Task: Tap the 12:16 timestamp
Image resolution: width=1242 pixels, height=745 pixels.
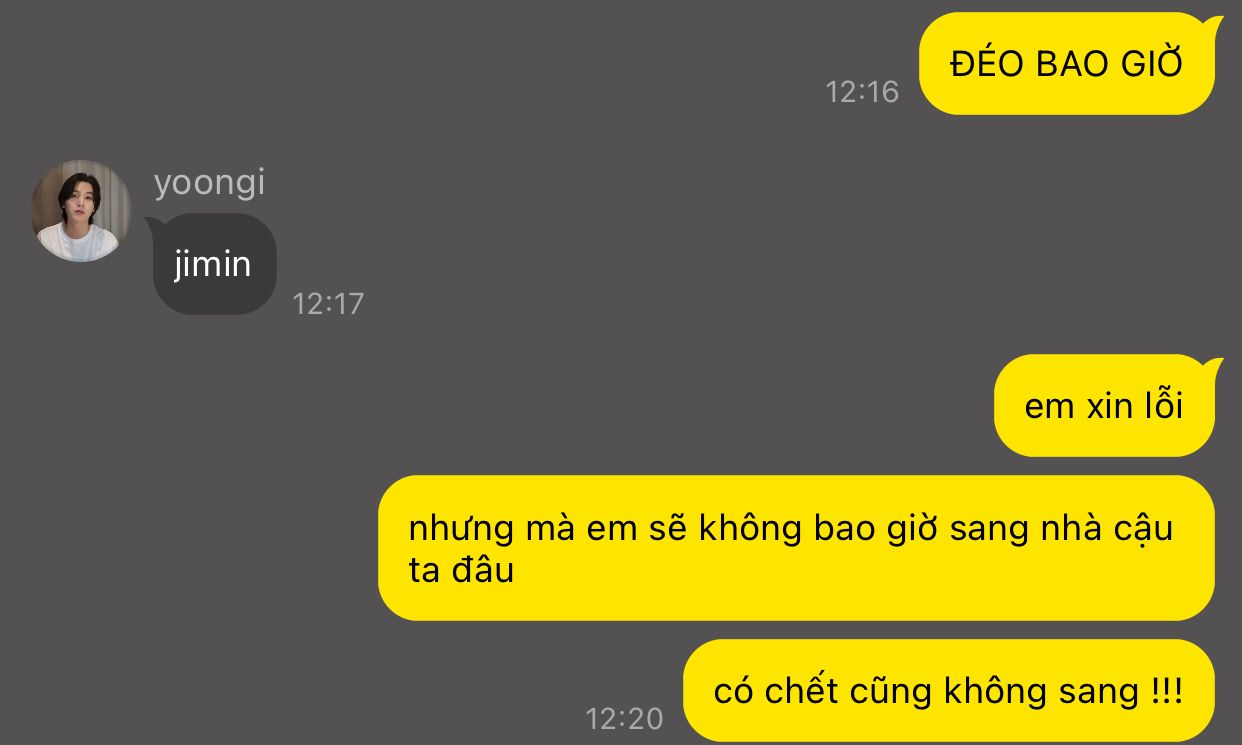Action: point(862,92)
